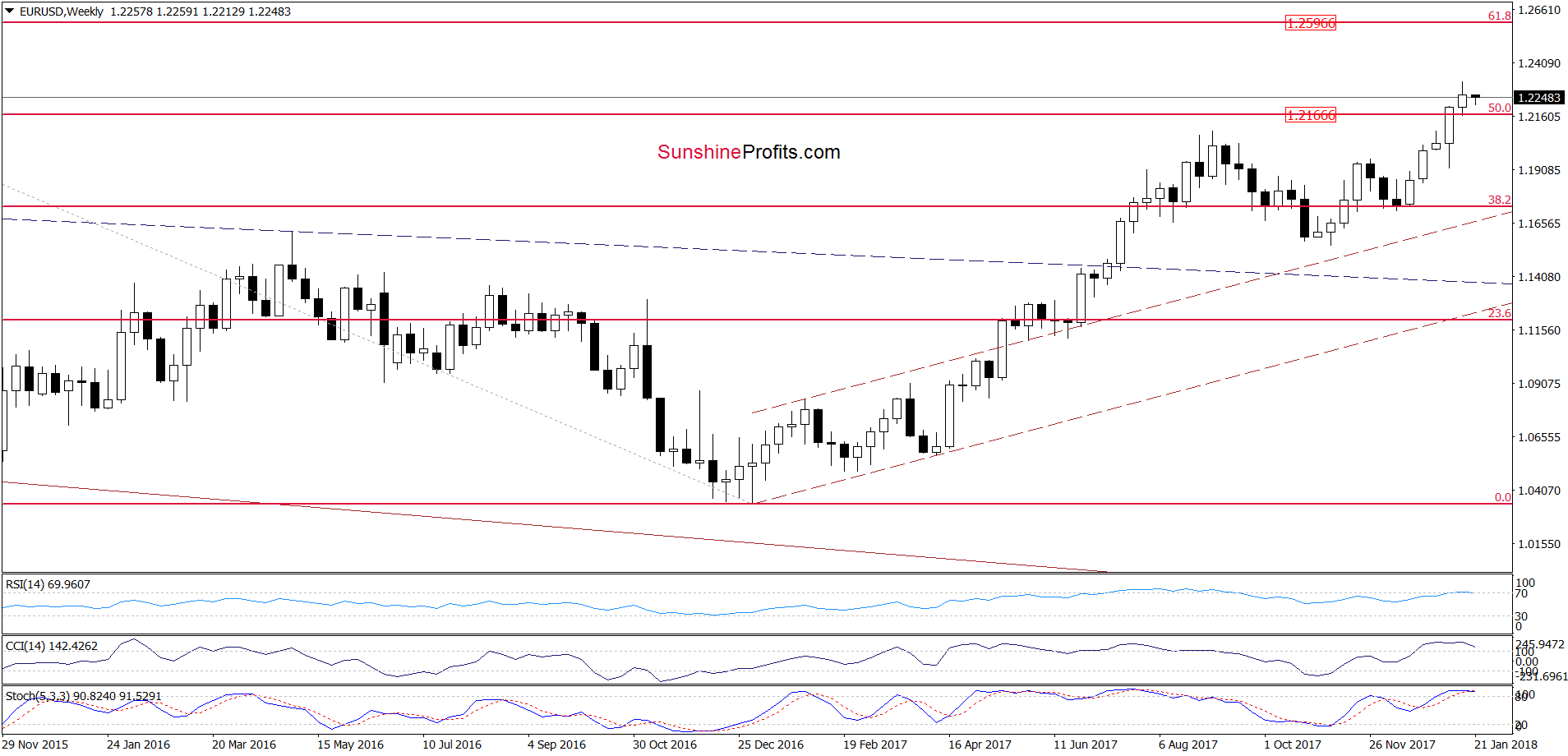Click the 0.0 retracement level label

1503,497
